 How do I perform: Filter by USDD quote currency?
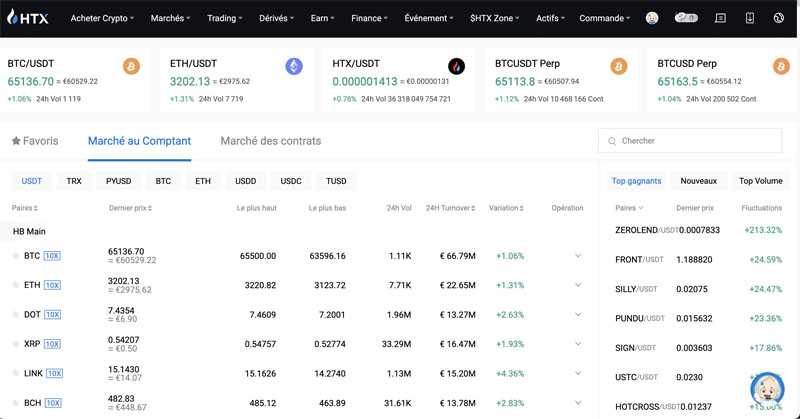click(245, 181)
